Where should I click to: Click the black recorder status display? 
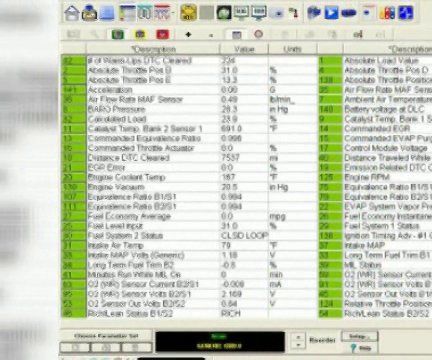(x=220, y=341)
